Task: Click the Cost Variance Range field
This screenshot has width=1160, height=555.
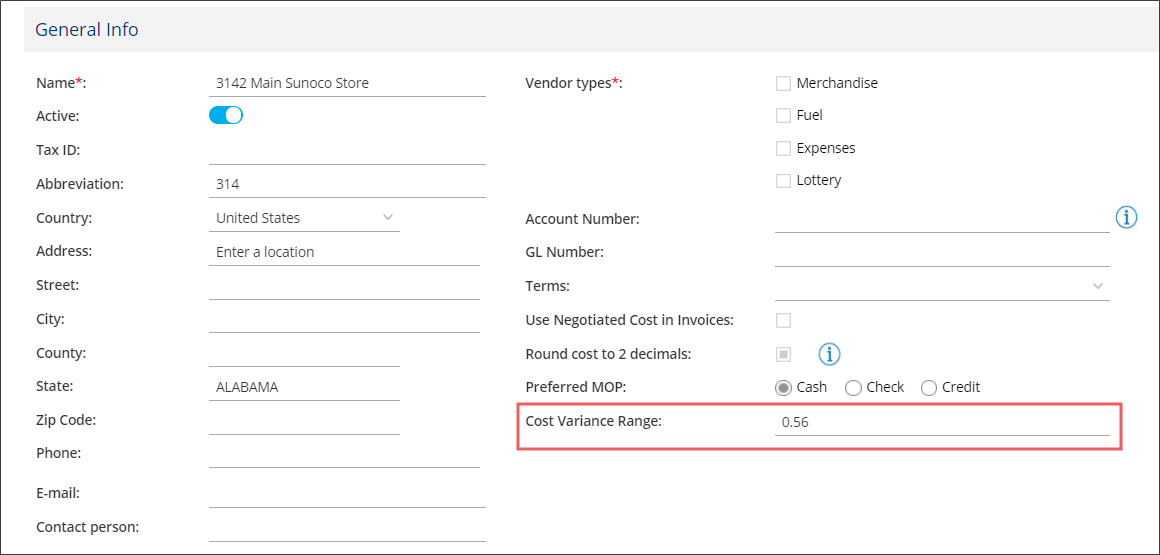Action: point(942,423)
